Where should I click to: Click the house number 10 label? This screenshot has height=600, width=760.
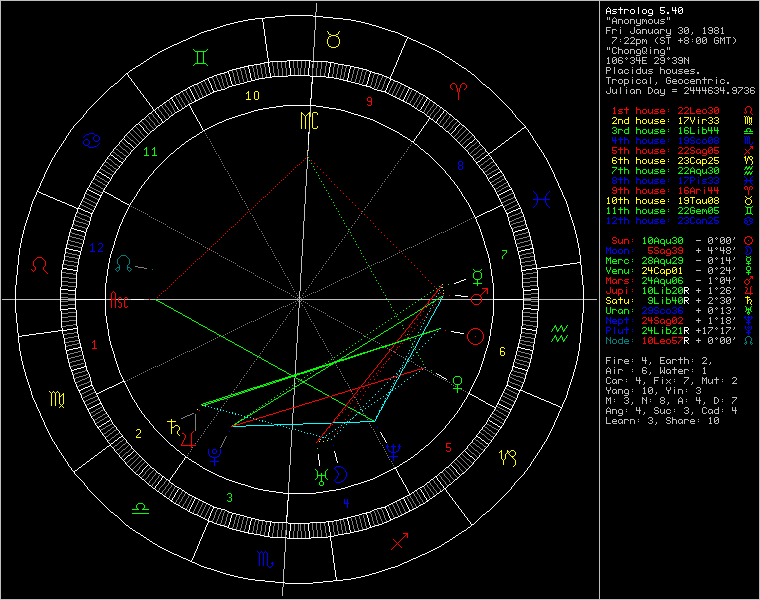click(253, 96)
